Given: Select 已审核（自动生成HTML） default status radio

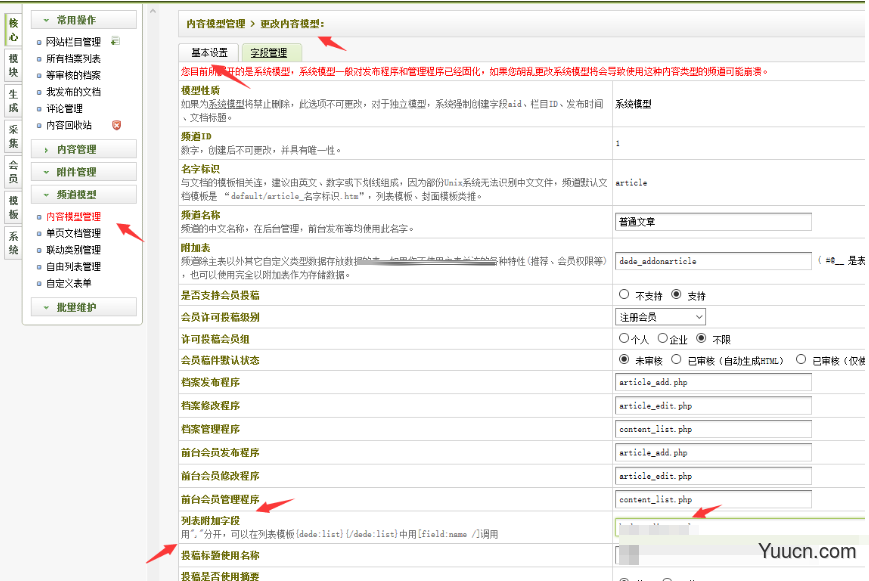Looking at the screenshot, I should click(x=678, y=359).
